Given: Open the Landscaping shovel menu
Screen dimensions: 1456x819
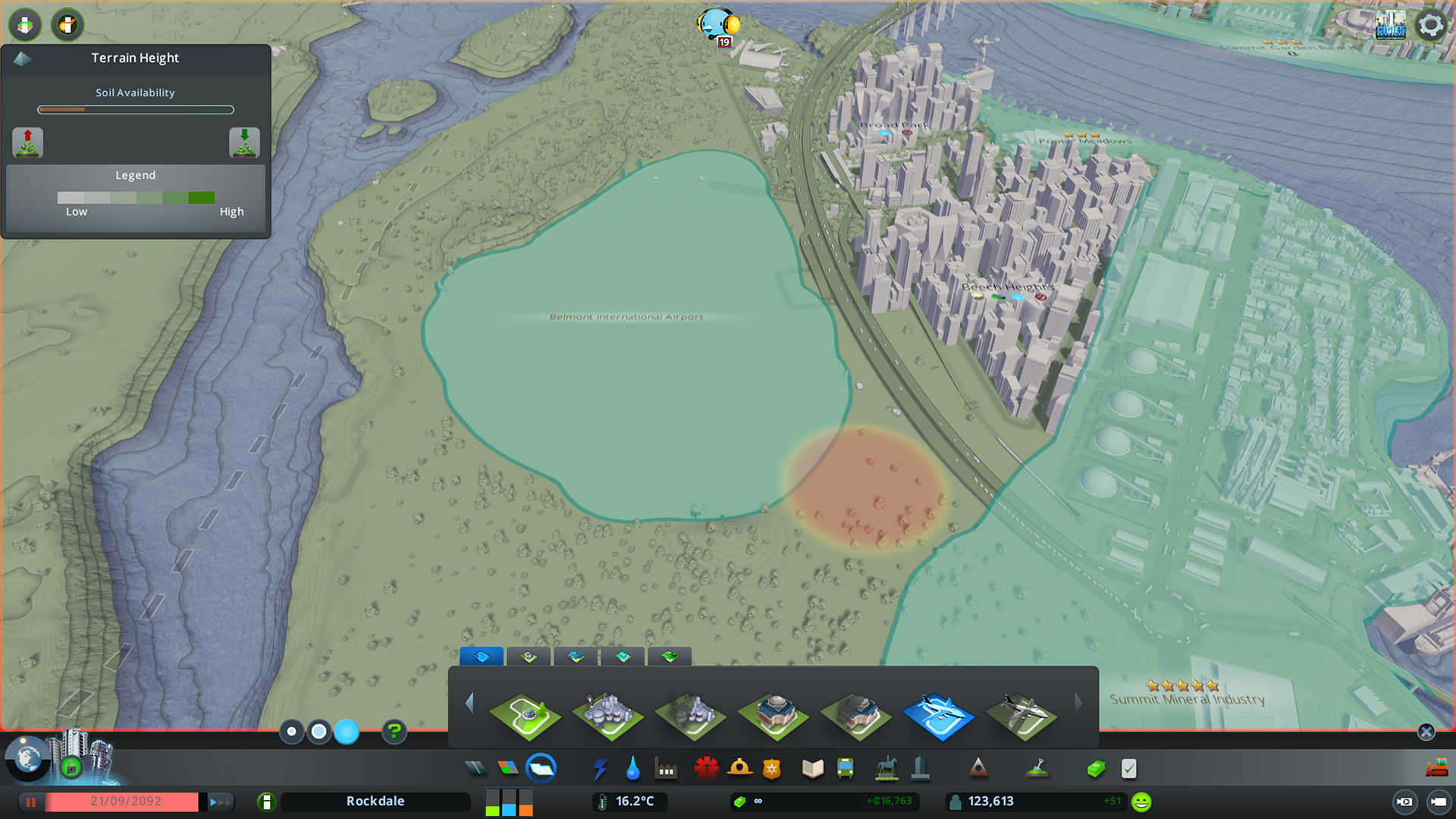Looking at the screenshot, I should (x=1037, y=769).
